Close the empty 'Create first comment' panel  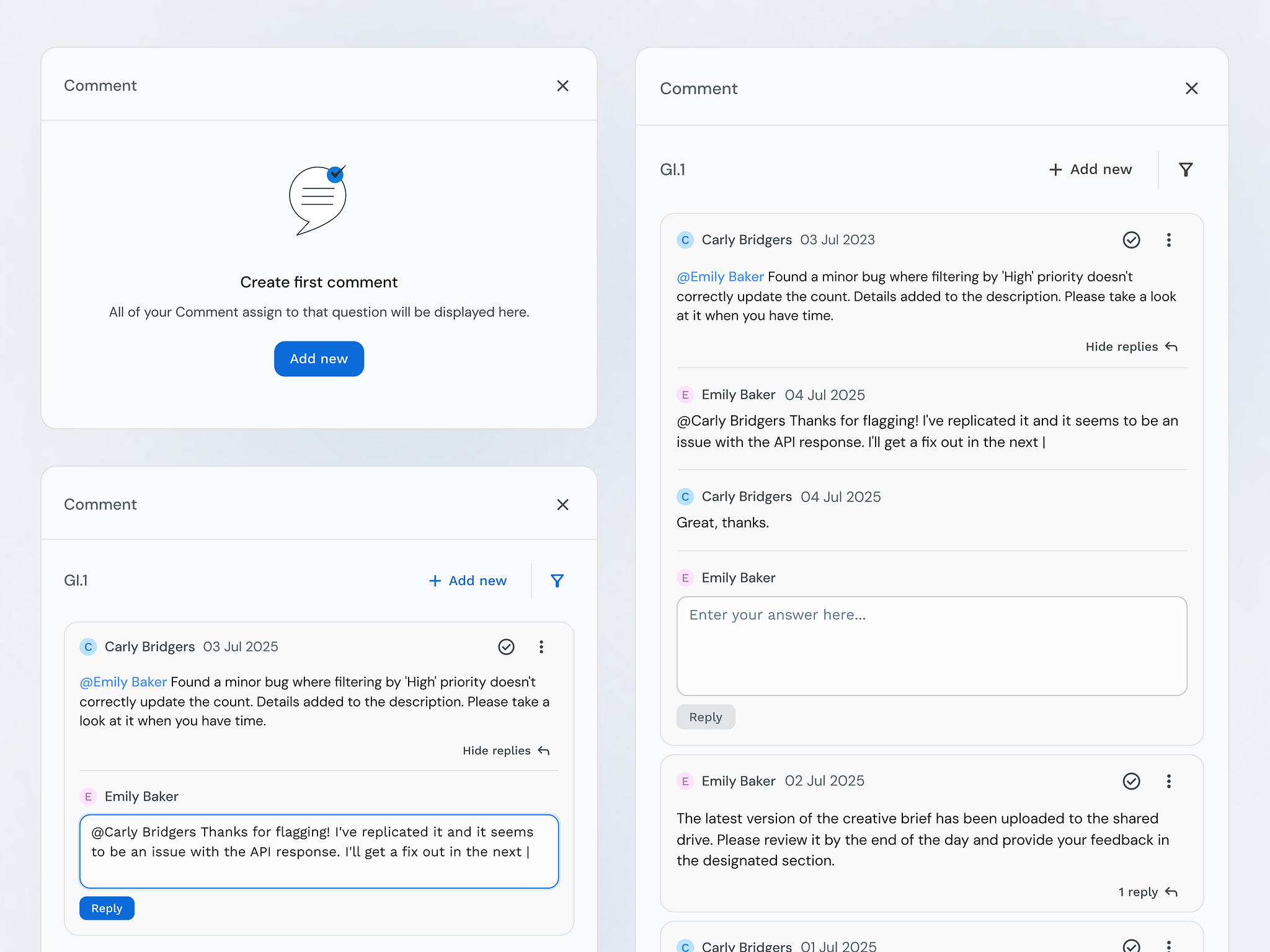[562, 86]
